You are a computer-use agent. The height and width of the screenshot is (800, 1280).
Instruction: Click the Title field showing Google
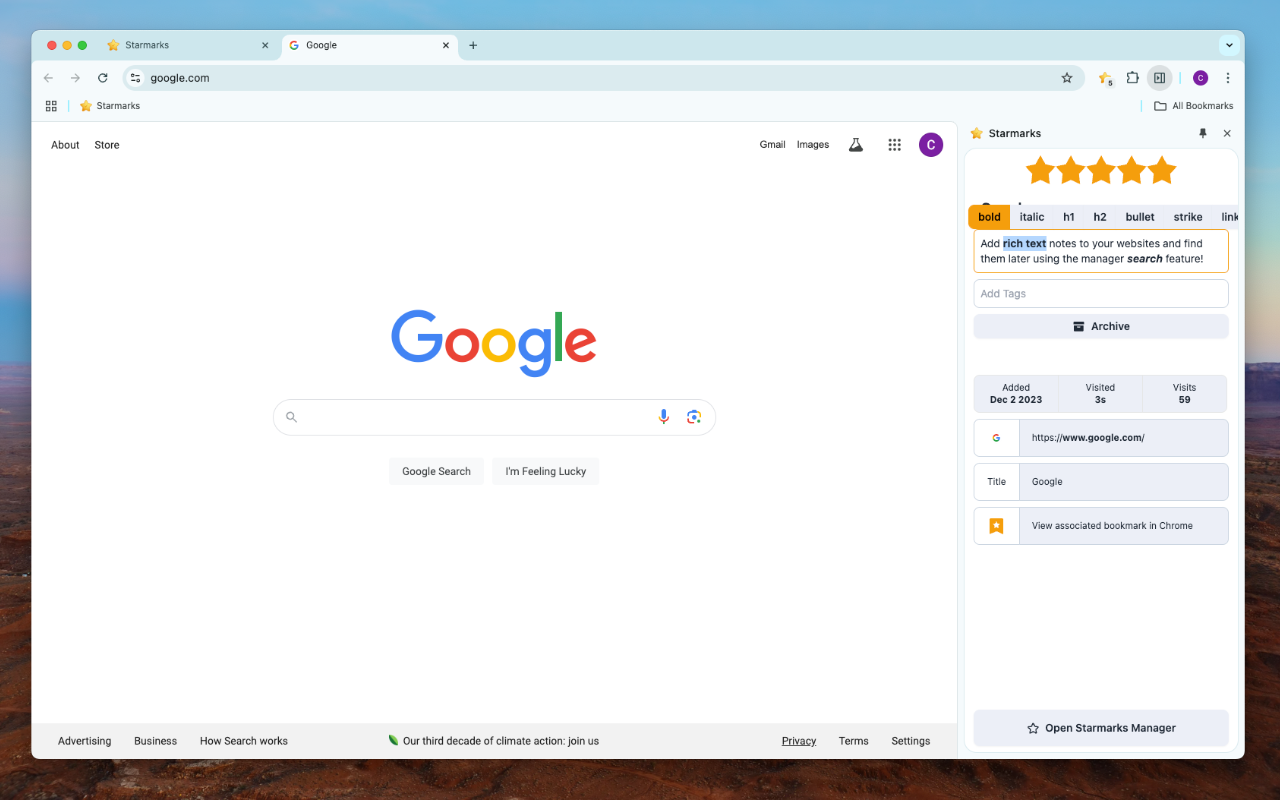point(1124,482)
